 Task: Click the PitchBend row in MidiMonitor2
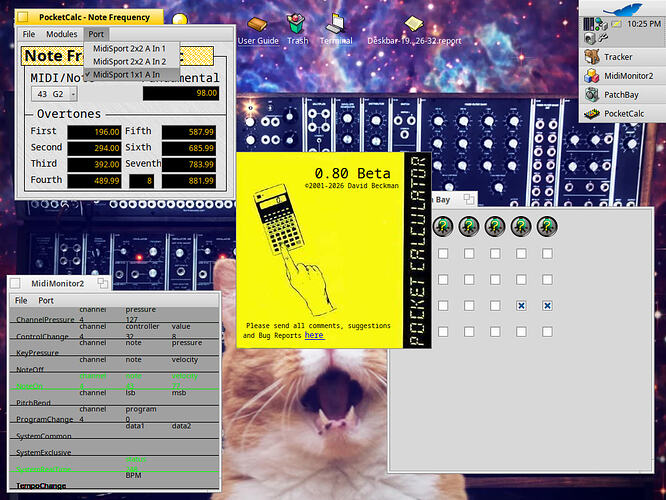point(114,398)
